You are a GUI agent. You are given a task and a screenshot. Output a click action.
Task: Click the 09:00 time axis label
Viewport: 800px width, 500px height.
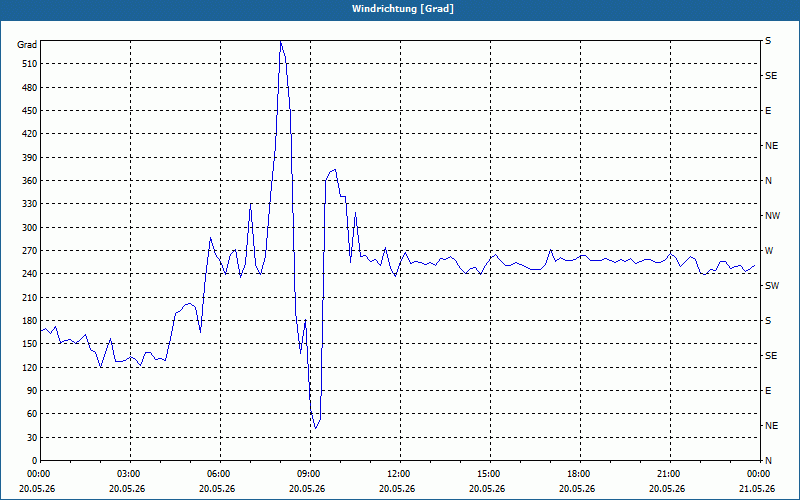pyautogui.click(x=310, y=474)
